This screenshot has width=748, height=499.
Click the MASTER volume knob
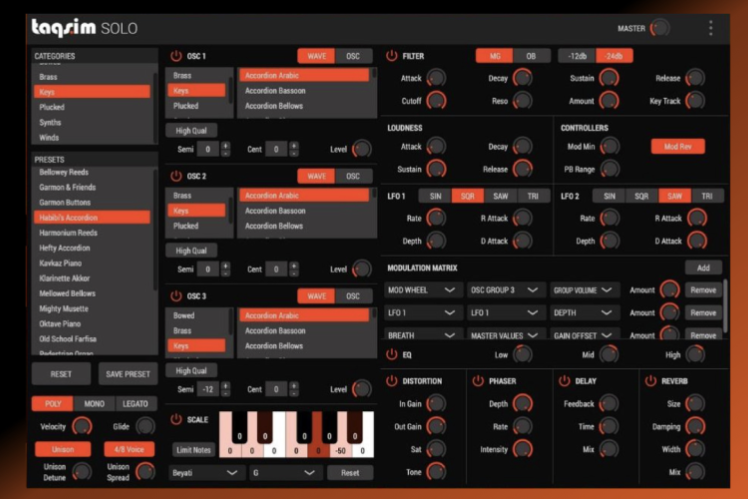point(660,28)
